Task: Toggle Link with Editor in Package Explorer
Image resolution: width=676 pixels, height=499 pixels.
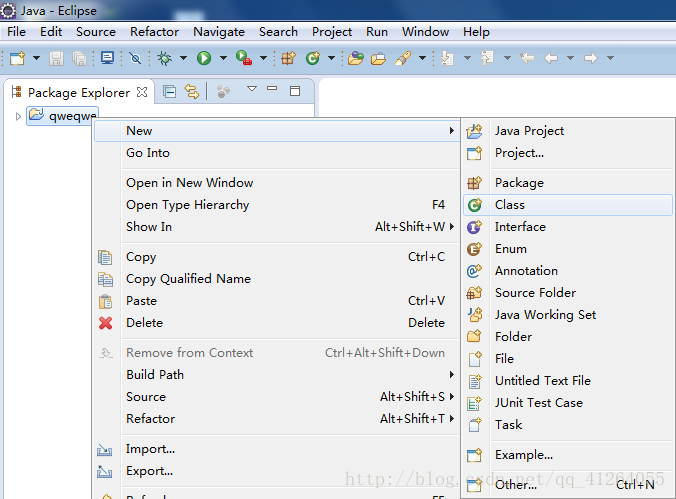Action: (192, 91)
